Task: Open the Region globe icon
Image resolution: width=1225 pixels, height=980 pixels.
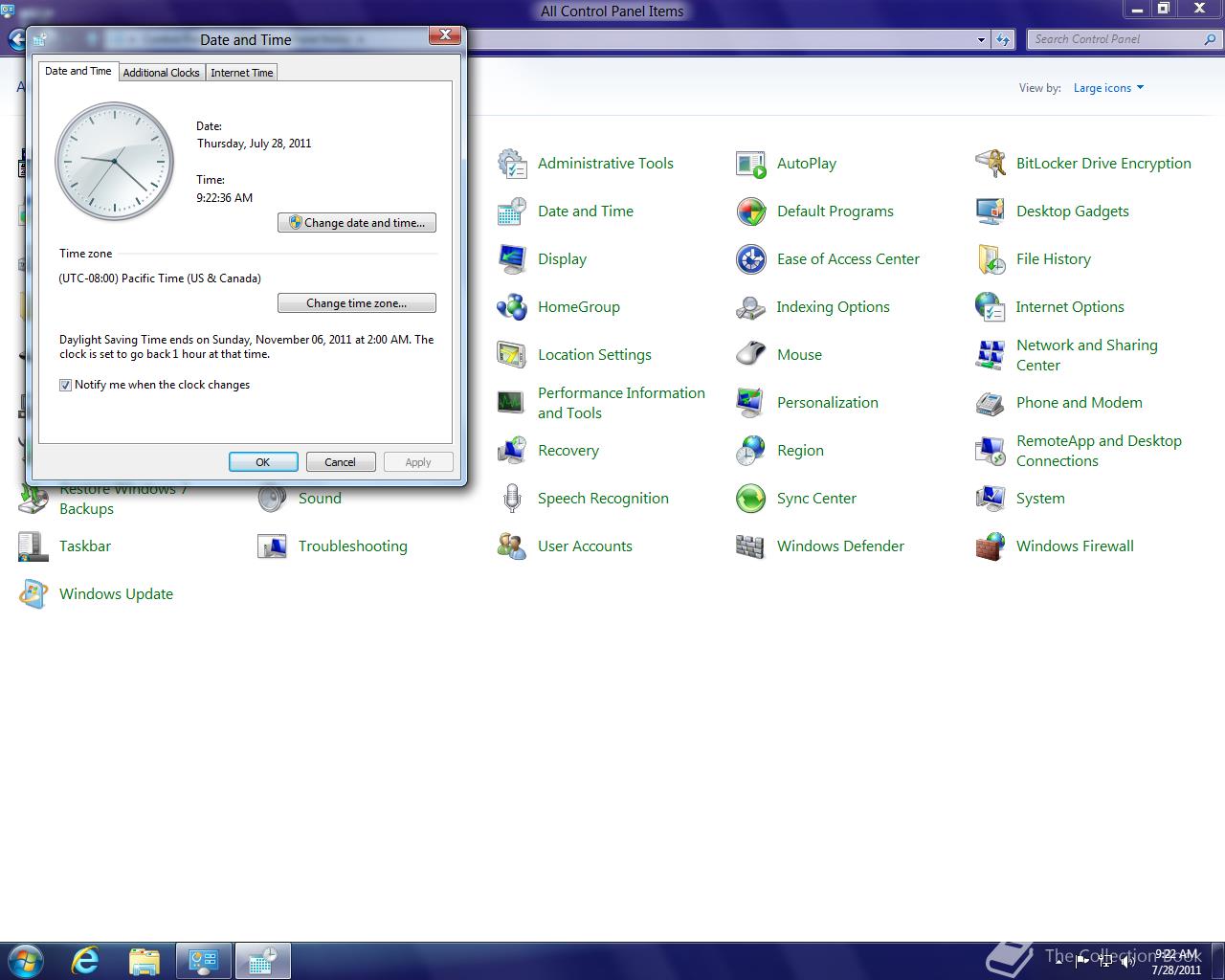Action: click(751, 451)
